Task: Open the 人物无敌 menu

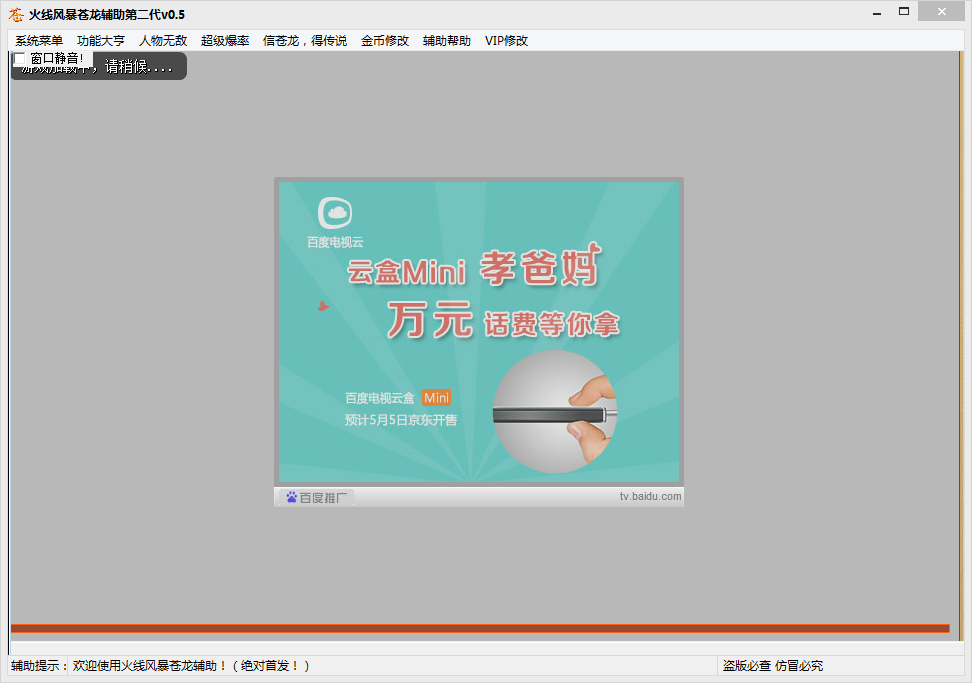Action: tap(163, 41)
